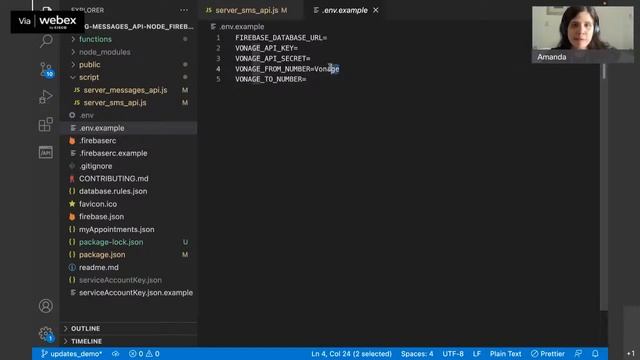
Task: Click the Ln 4, Col 24 cursor position indicator
Action: coord(351,354)
